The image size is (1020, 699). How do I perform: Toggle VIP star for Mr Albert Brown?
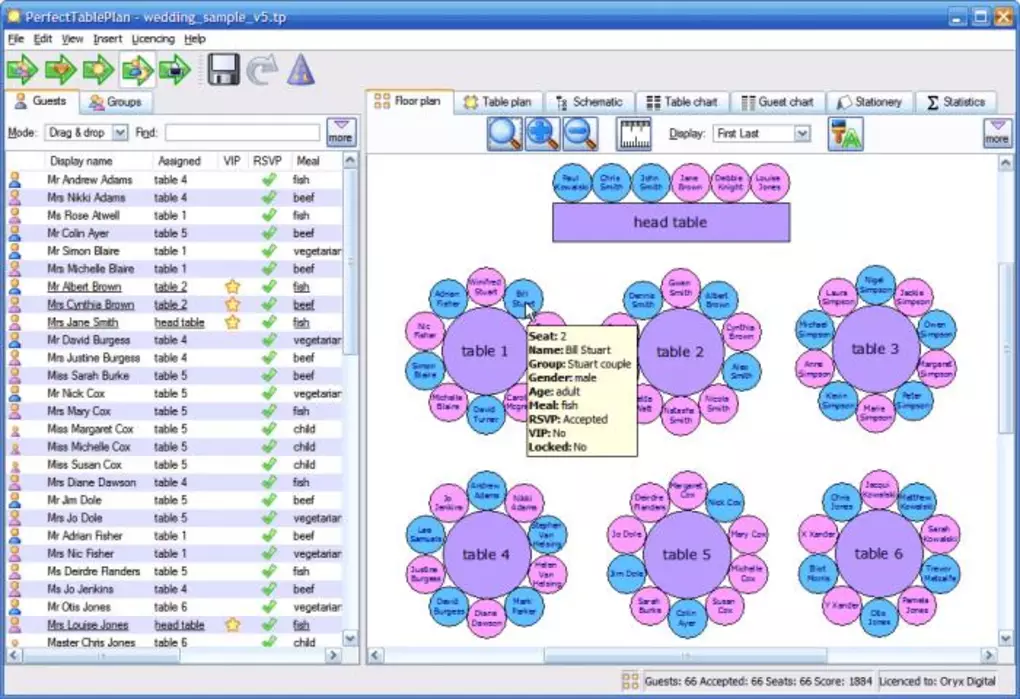(x=232, y=286)
